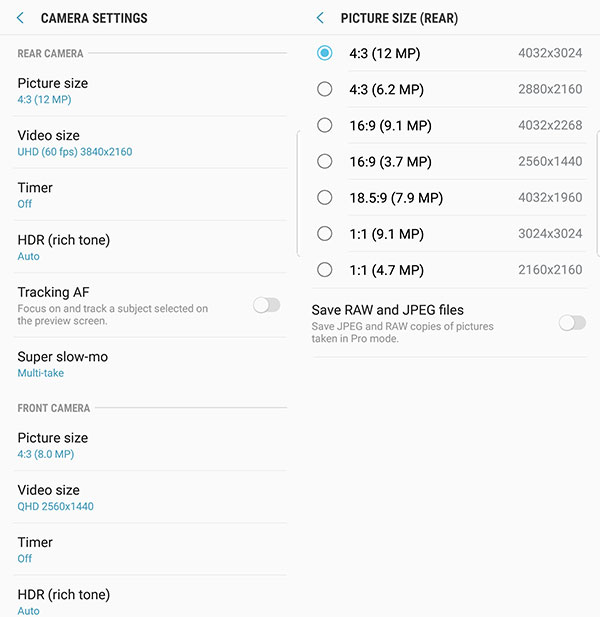Toggle Save RAW and JPEG files

(572, 322)
